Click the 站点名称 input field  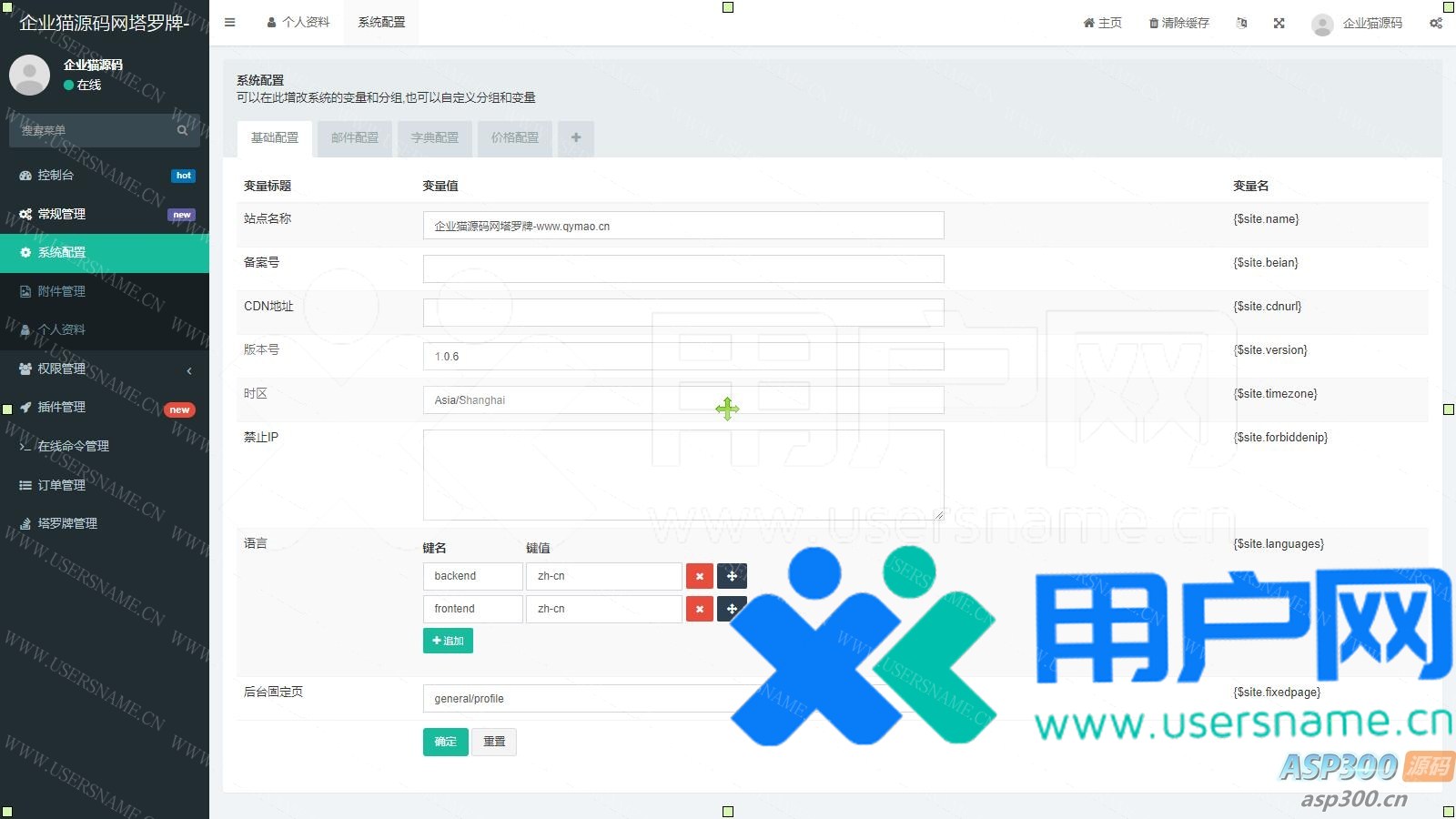[682, 226]
